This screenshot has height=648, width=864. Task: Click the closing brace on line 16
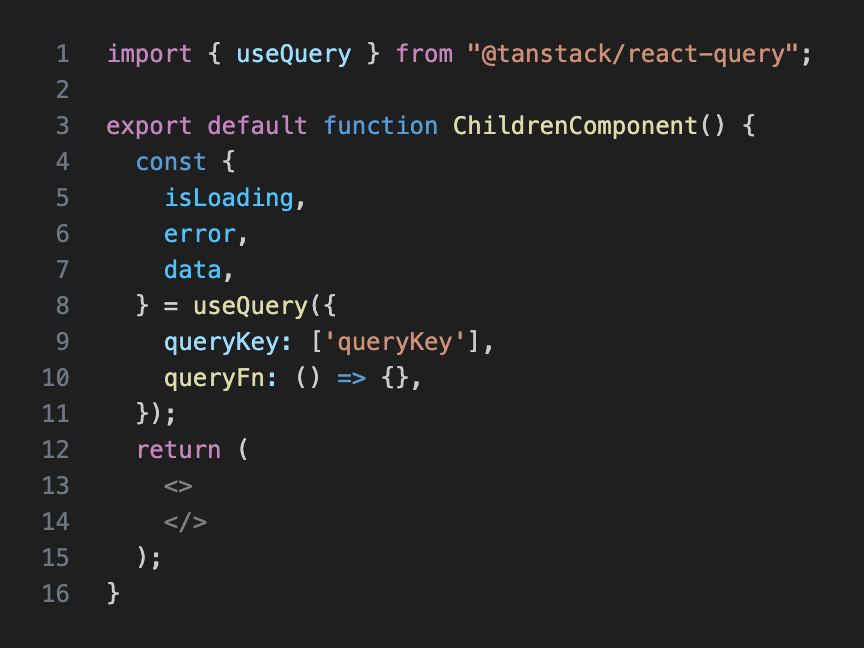(x=113, y=594)
